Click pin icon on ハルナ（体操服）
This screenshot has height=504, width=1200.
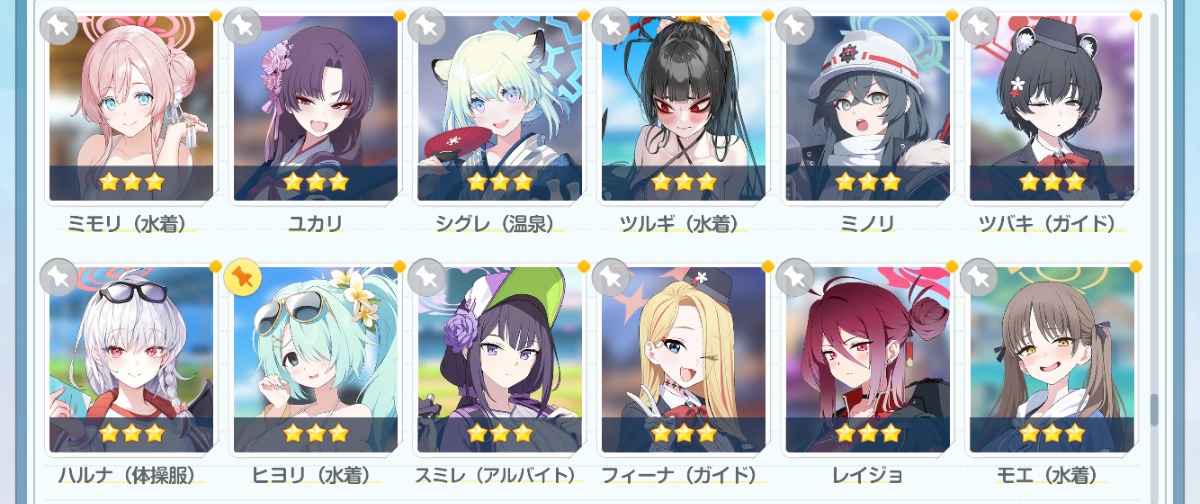pos(59,277)
